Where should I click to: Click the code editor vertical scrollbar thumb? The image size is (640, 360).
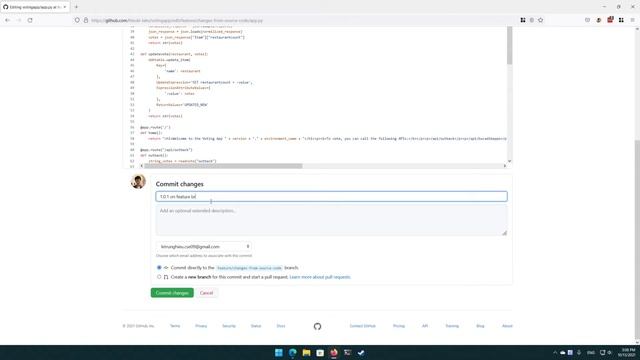[x=509, y=45]
